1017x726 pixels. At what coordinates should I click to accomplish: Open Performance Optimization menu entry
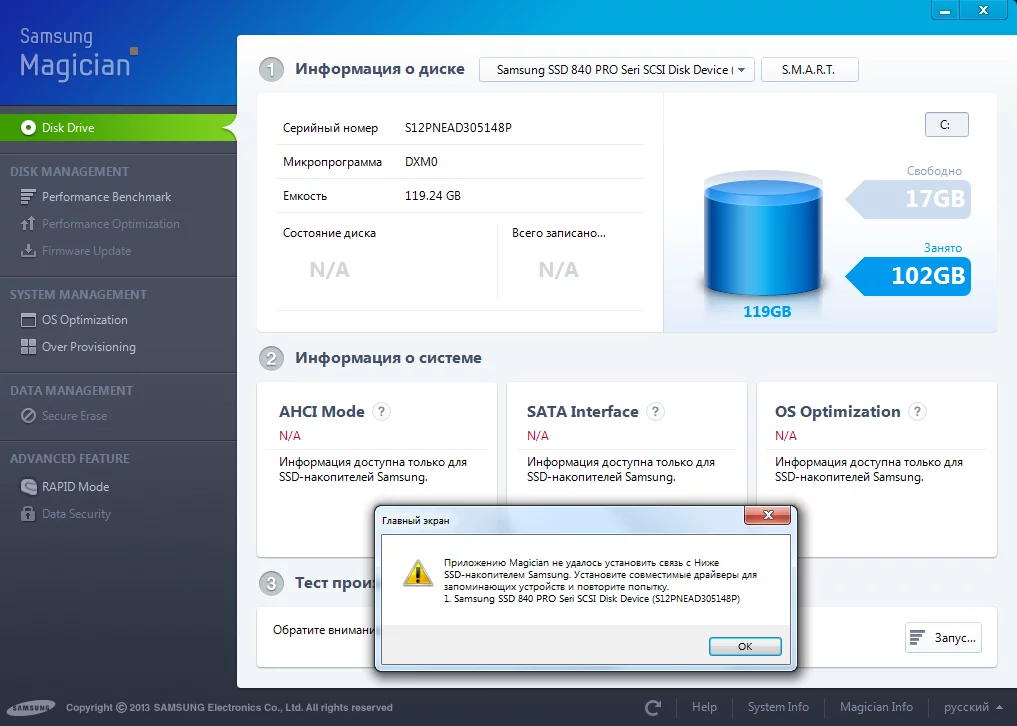point(111,224)
